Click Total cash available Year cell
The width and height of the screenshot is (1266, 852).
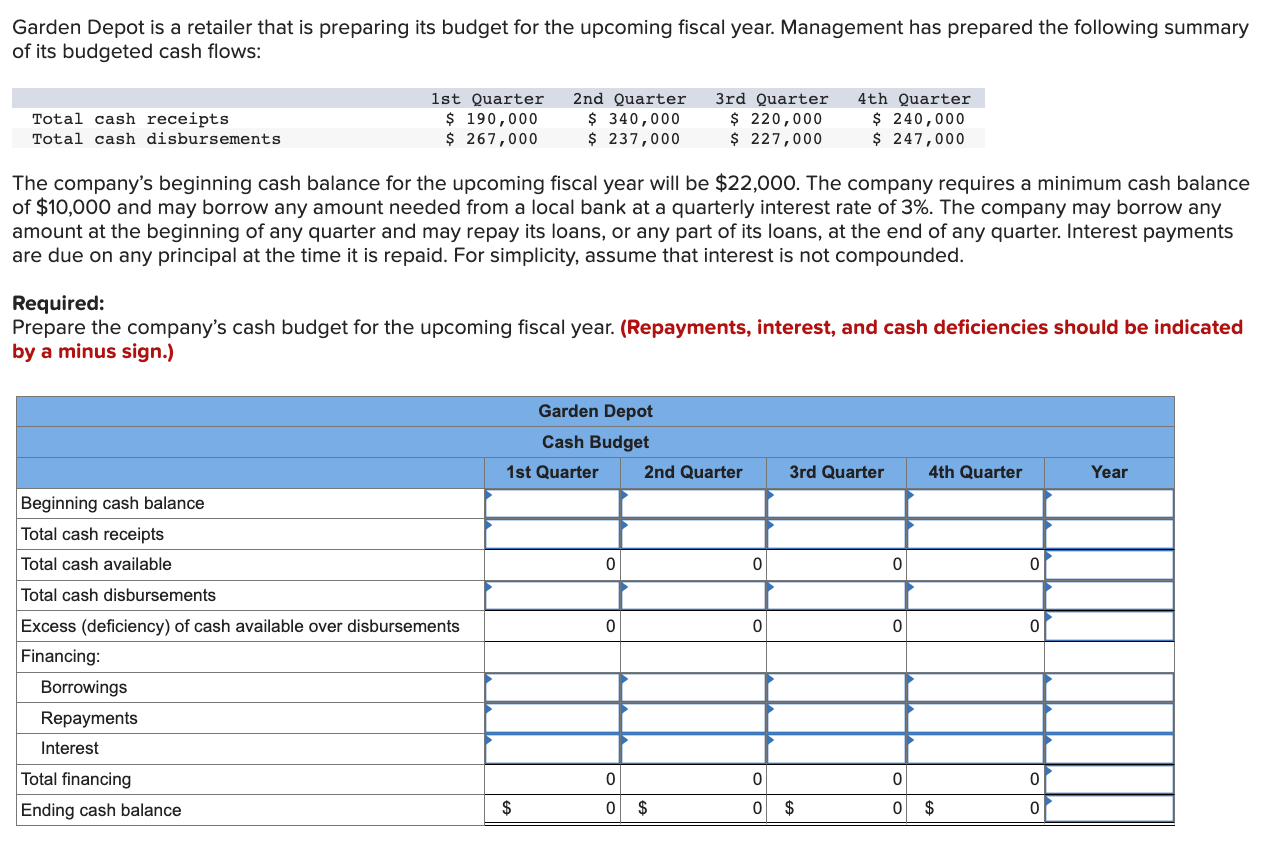point(1109,565)
